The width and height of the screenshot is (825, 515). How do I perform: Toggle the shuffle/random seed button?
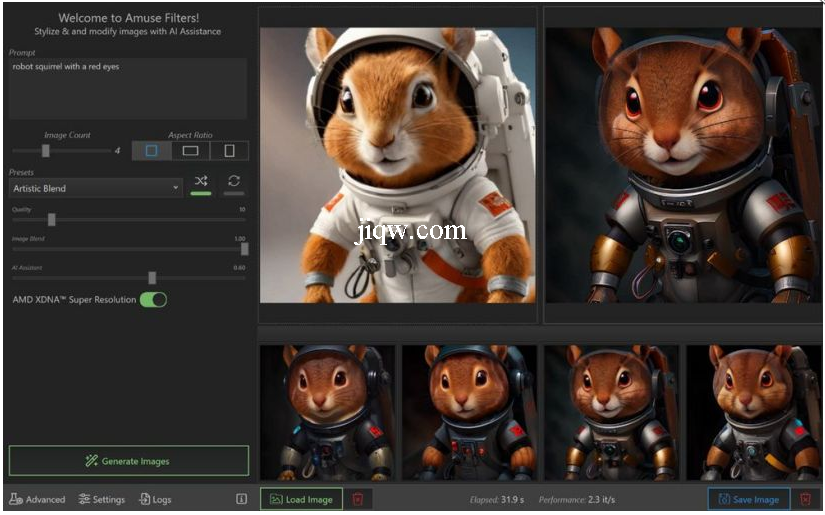(201, 182)
